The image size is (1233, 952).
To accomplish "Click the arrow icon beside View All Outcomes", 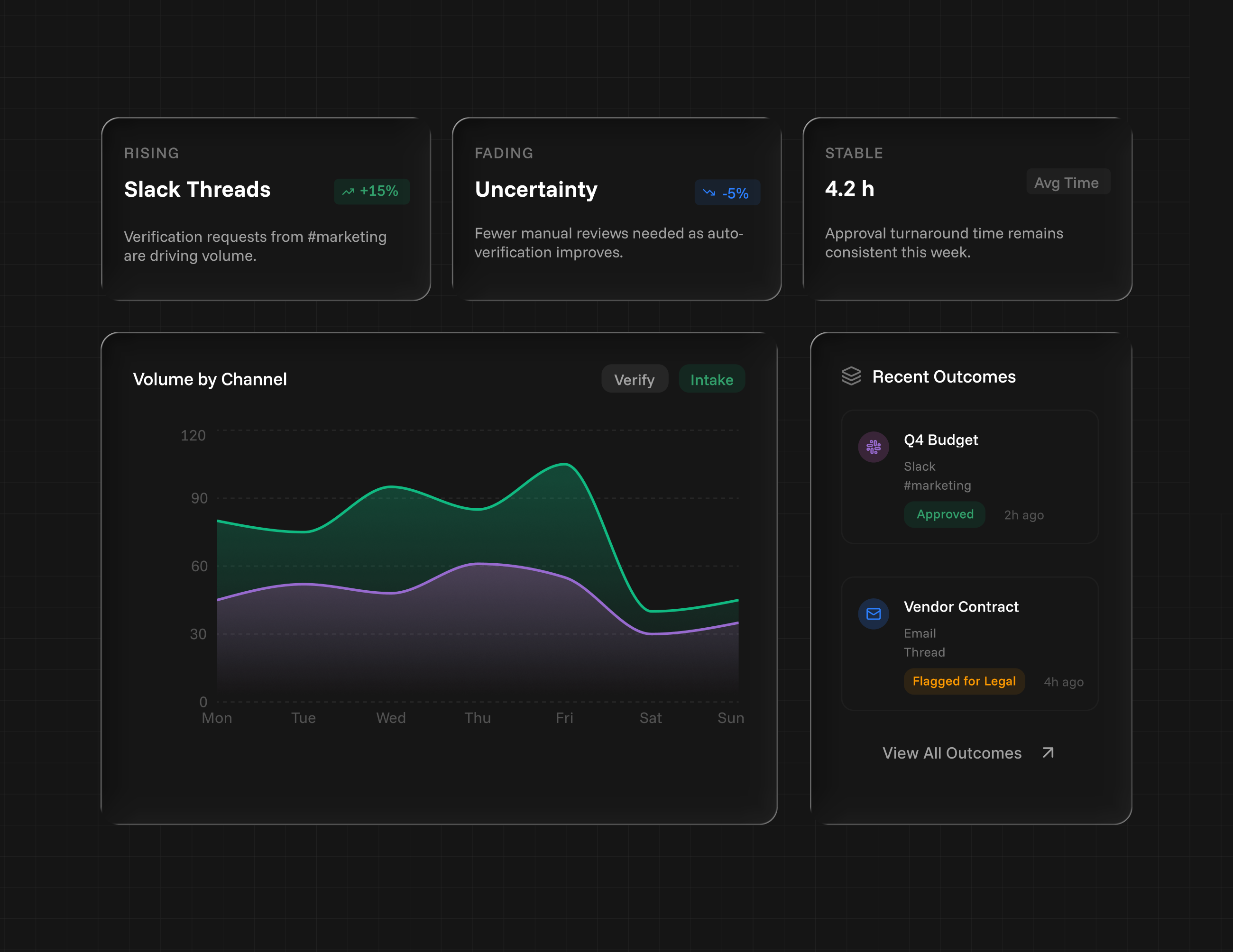I will pos(1048,753).
